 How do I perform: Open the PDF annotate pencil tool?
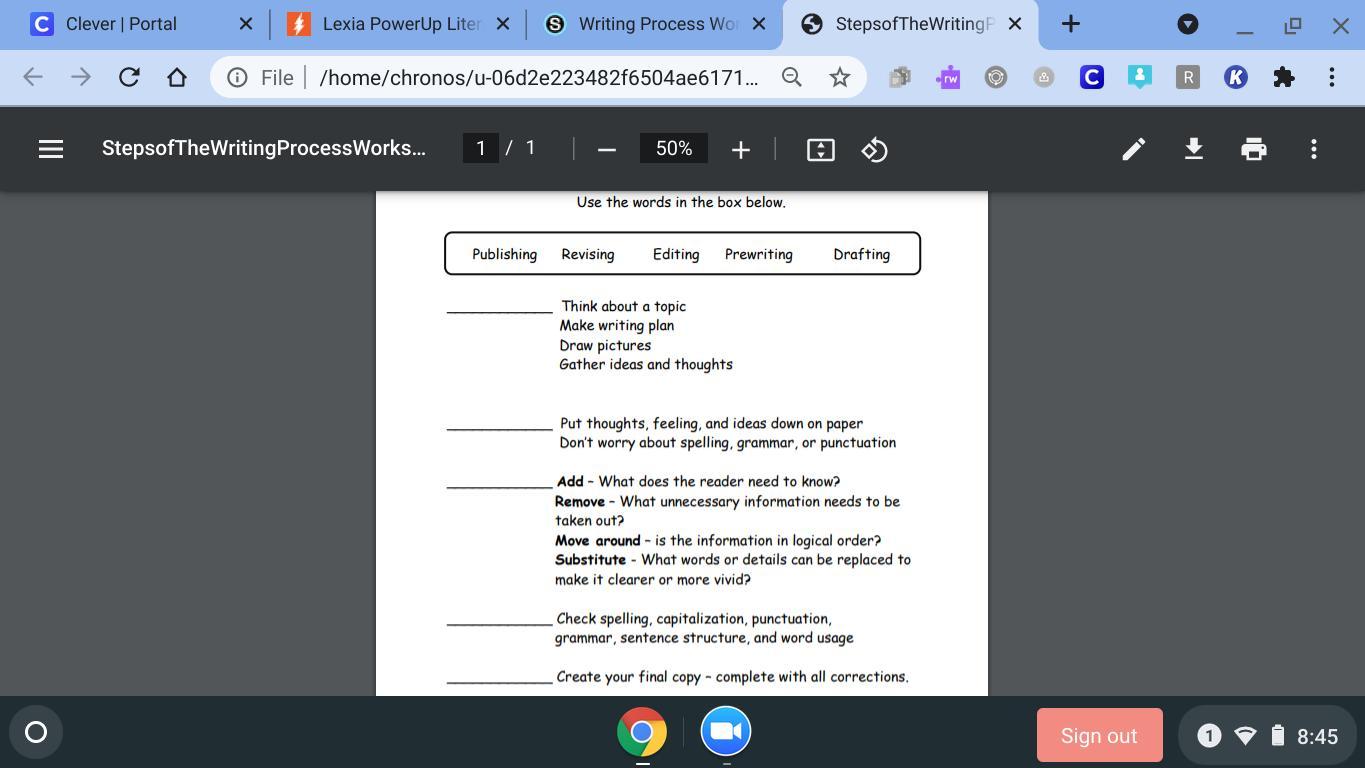[1133, 149]
